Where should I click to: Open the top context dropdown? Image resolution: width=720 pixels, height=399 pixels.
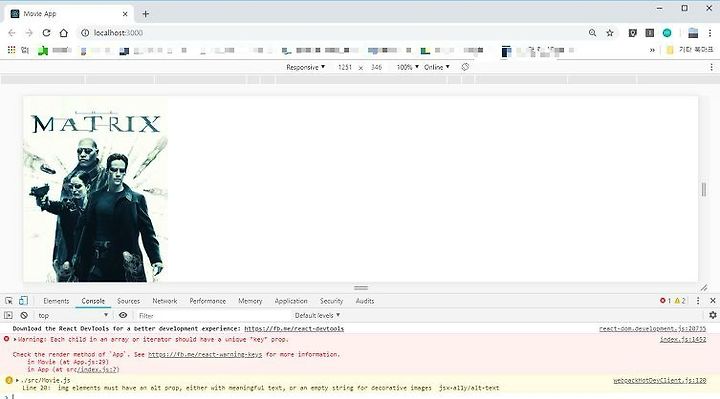click(73, 315)
